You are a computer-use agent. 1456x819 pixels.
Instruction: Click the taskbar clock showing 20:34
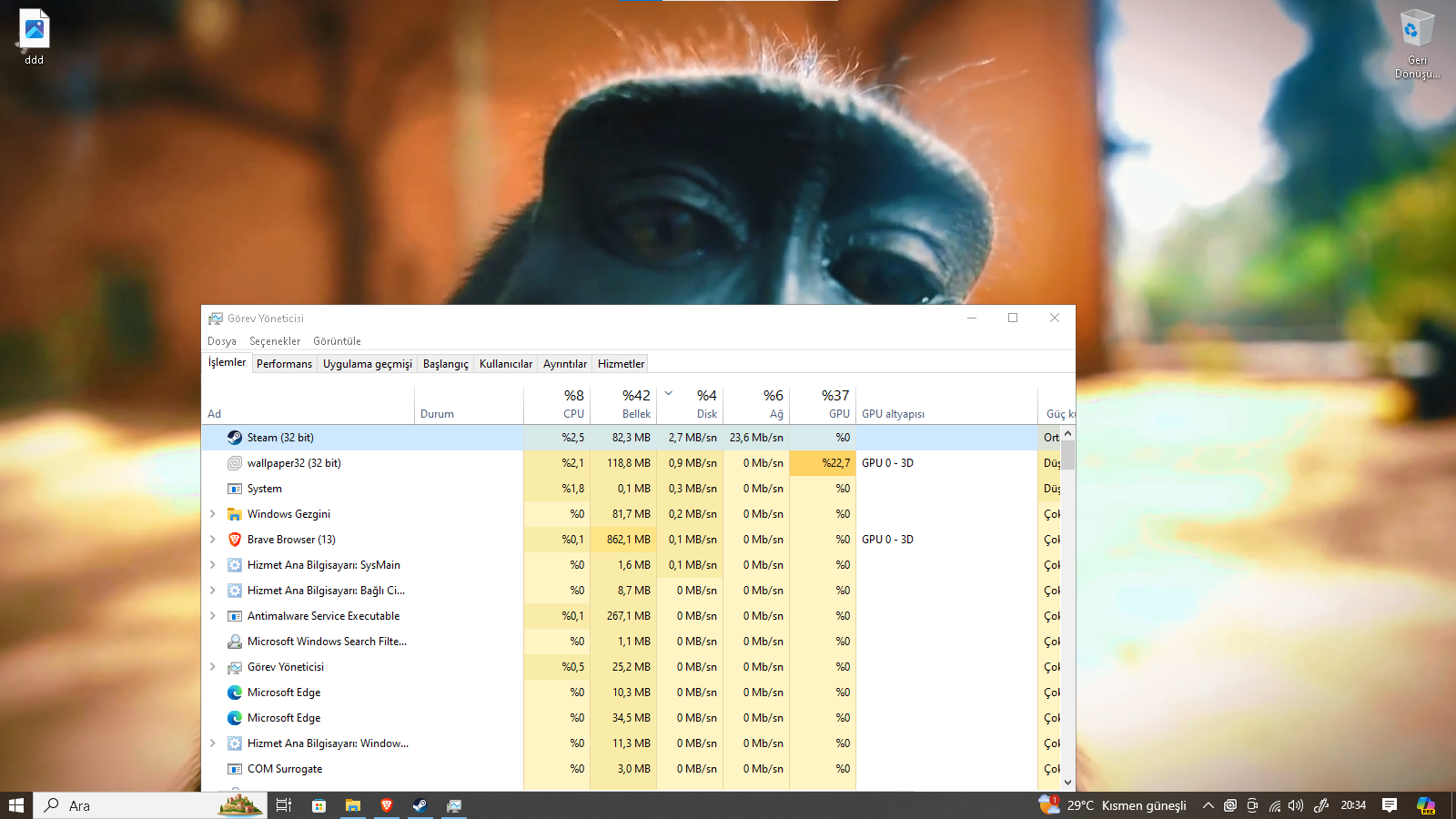click(1353, 805)
